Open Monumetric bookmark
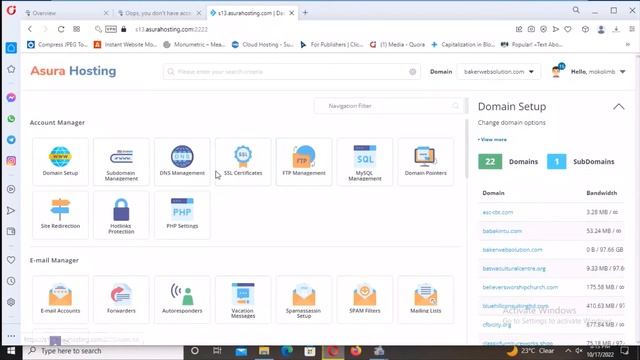Screen dimensions: 640x360 tap(194, 44)
